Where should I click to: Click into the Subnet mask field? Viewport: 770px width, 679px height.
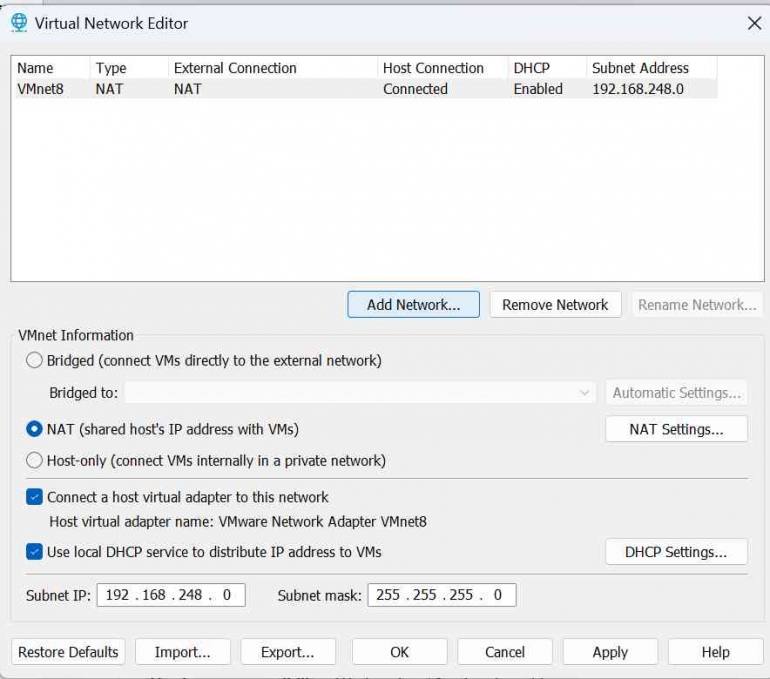pos(441,595)
